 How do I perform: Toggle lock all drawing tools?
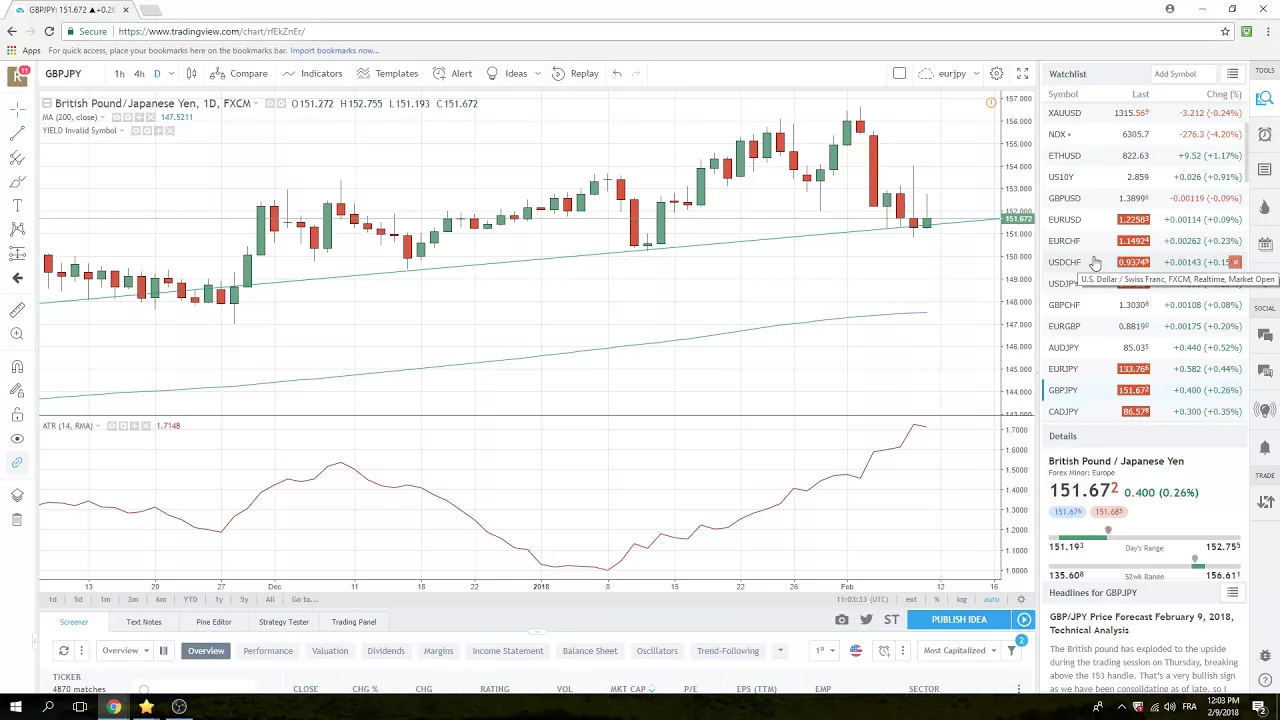[17, 415]
